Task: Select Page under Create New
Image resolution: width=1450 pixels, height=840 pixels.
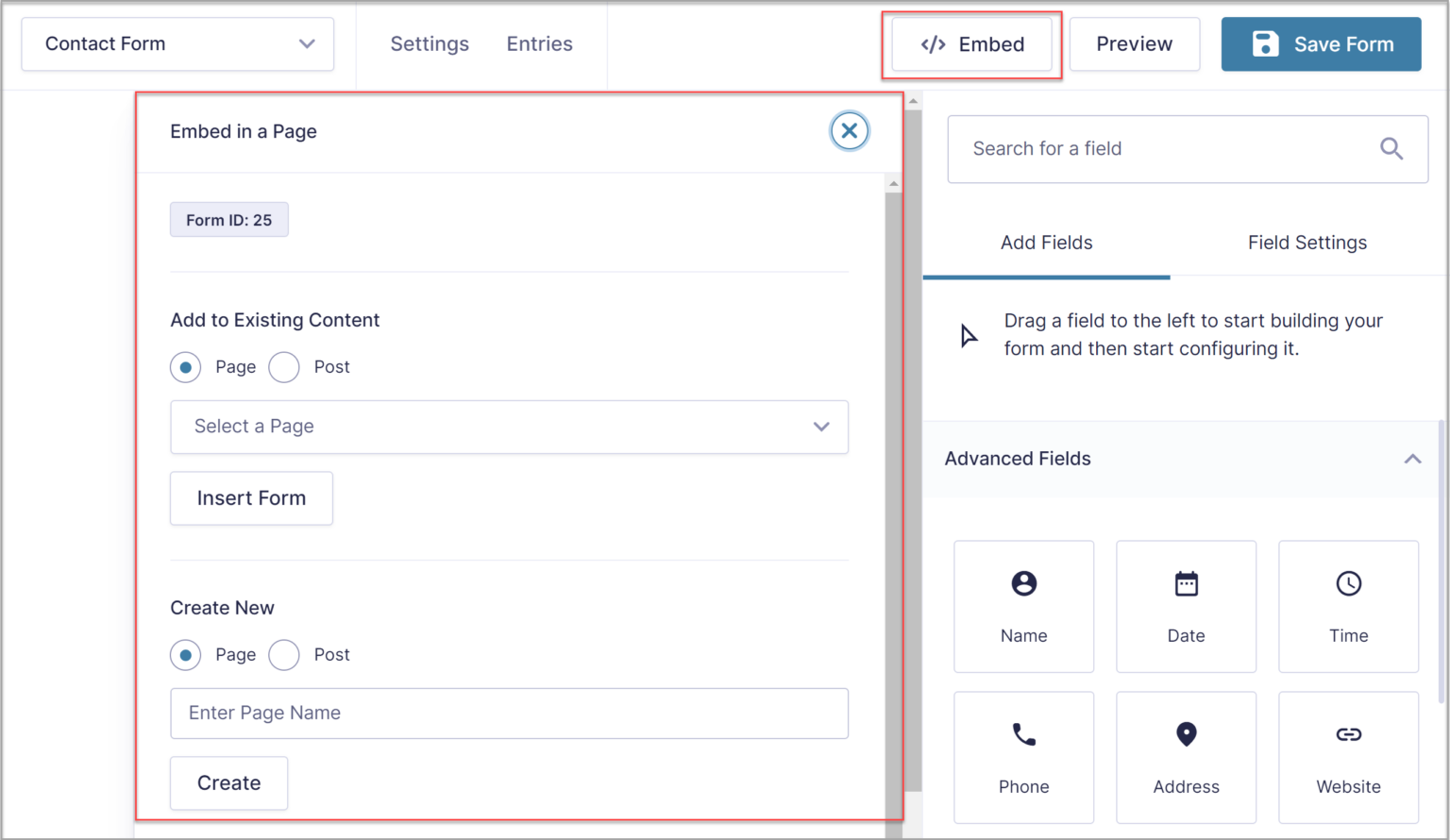Action: click(186, 655)
